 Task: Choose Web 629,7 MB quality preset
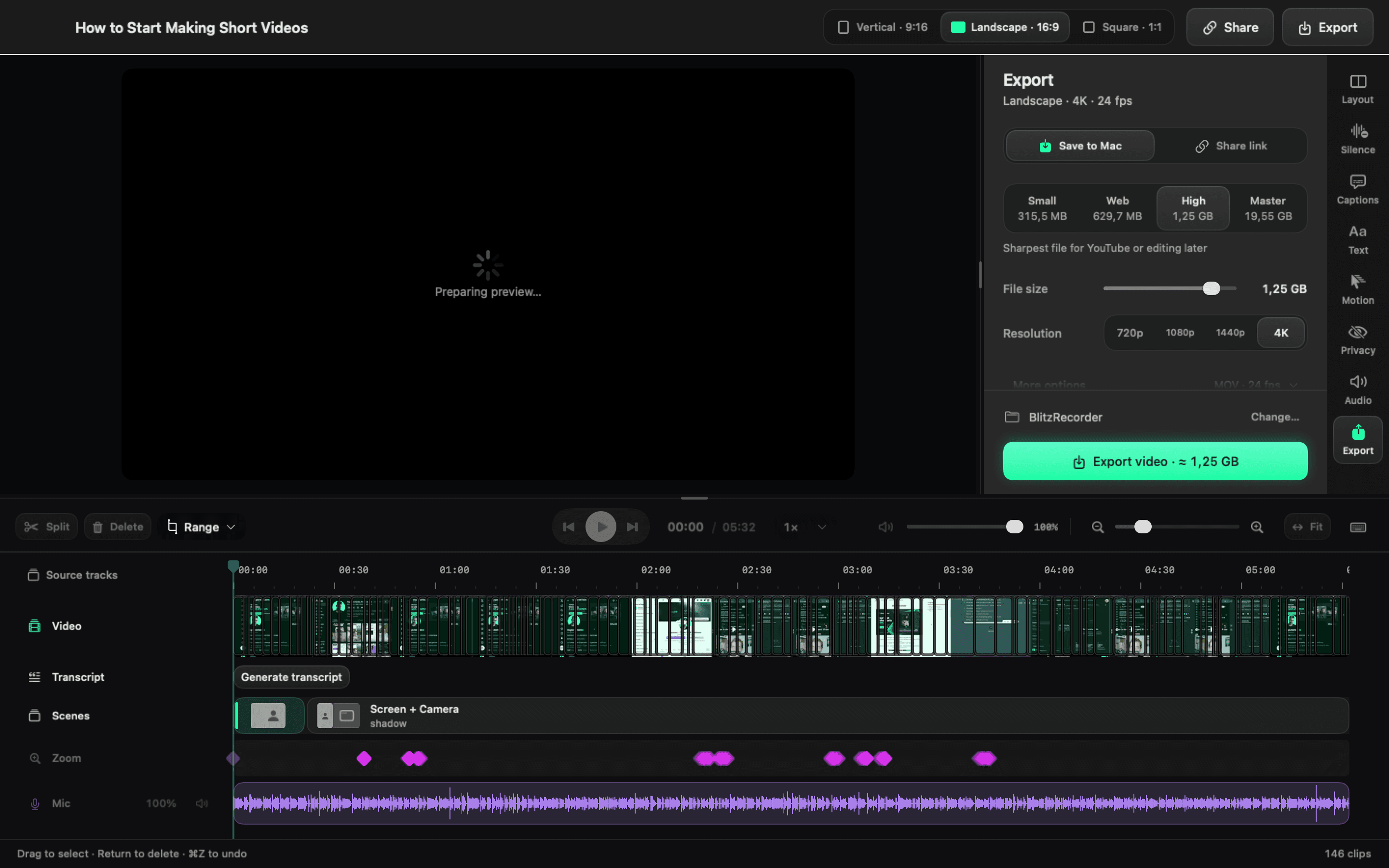point(1117,208)
